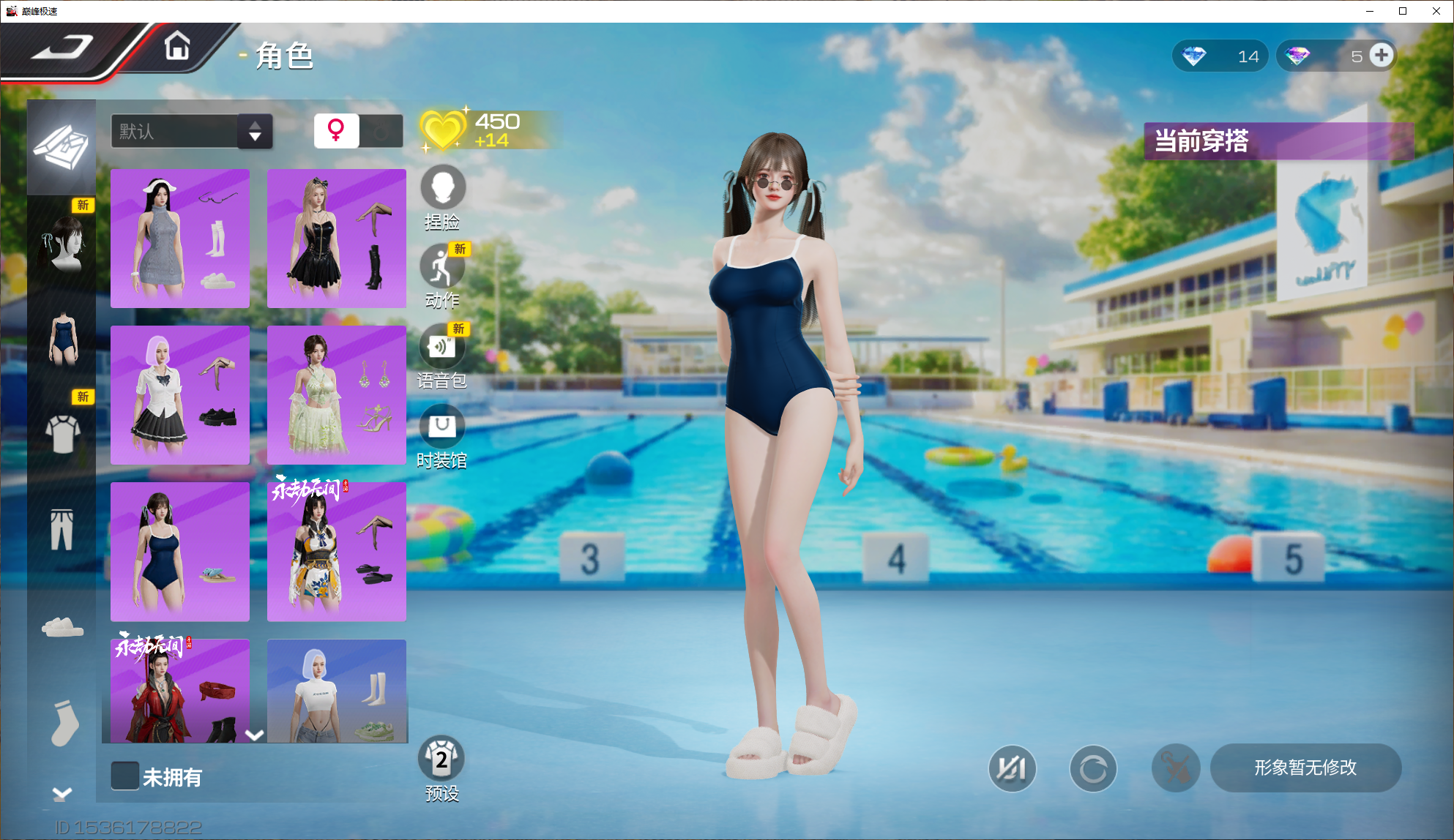The image size is (1454, 840).
Task: Open 时装馆 fashion shop icon
Action: 442,427
